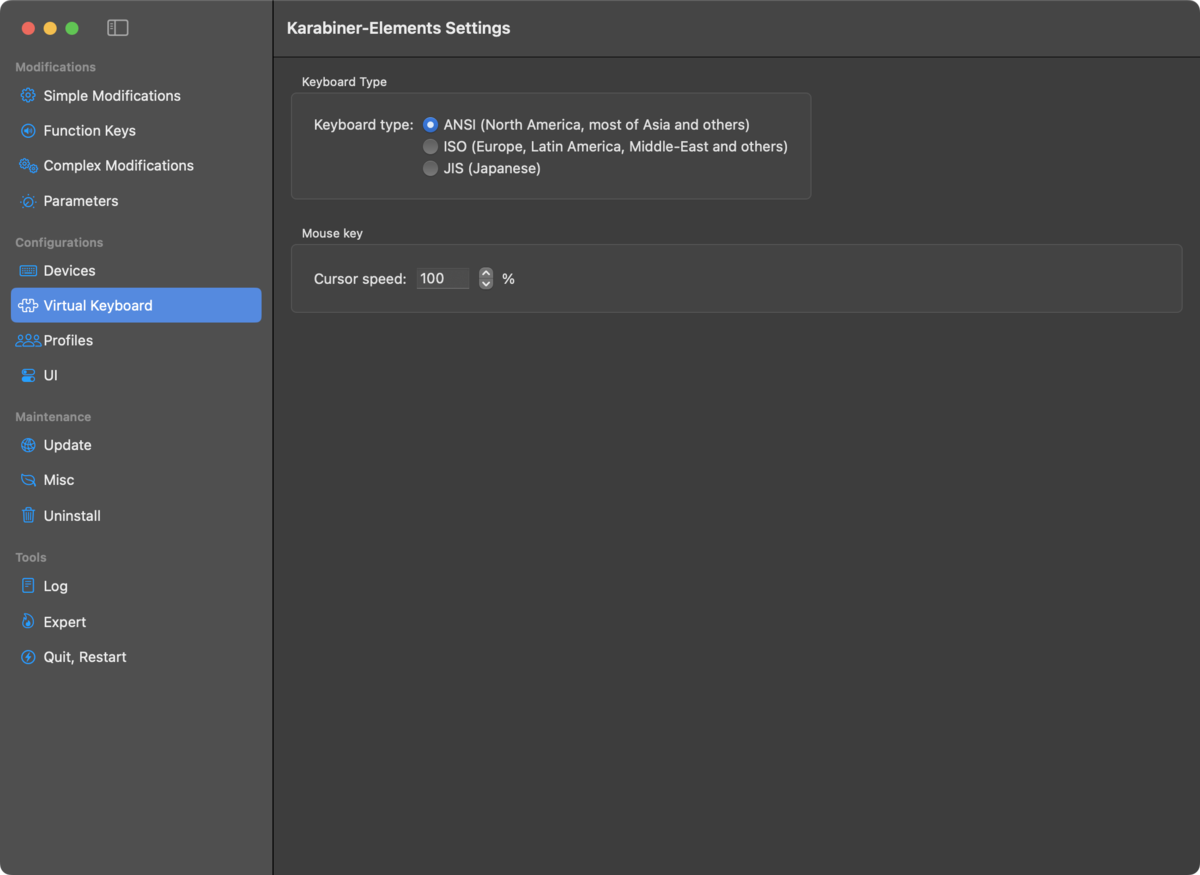Increase cursor speed with stepper up arrow
Viewport: 1200px width, 875px height.
(x=486, y=273)
